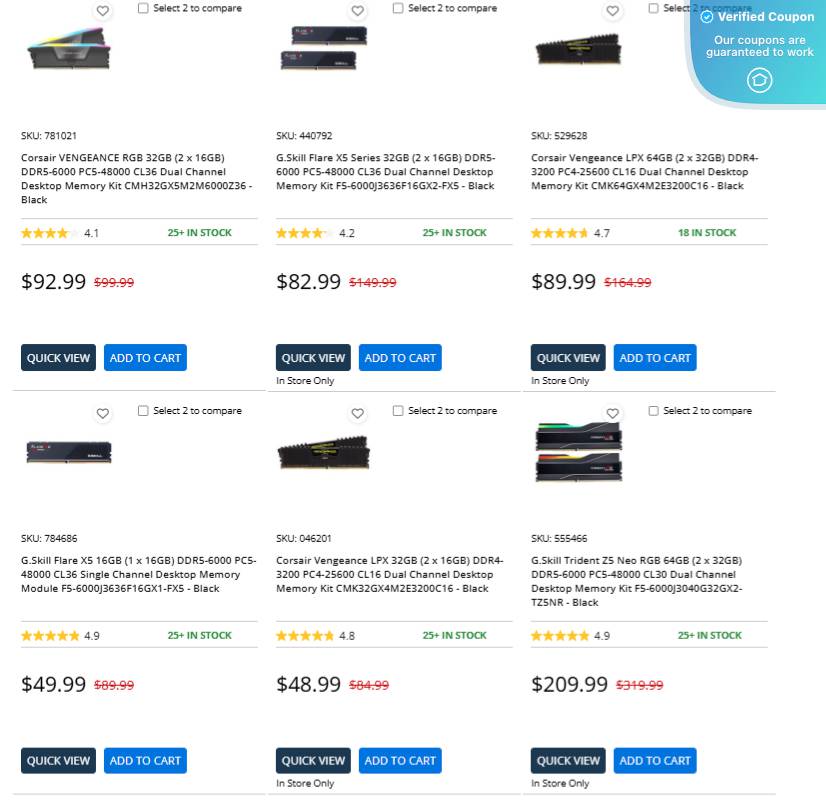Favorite the Corsair Vengeance LPX 32GB kit
The image size is (826, 800).
357,413
